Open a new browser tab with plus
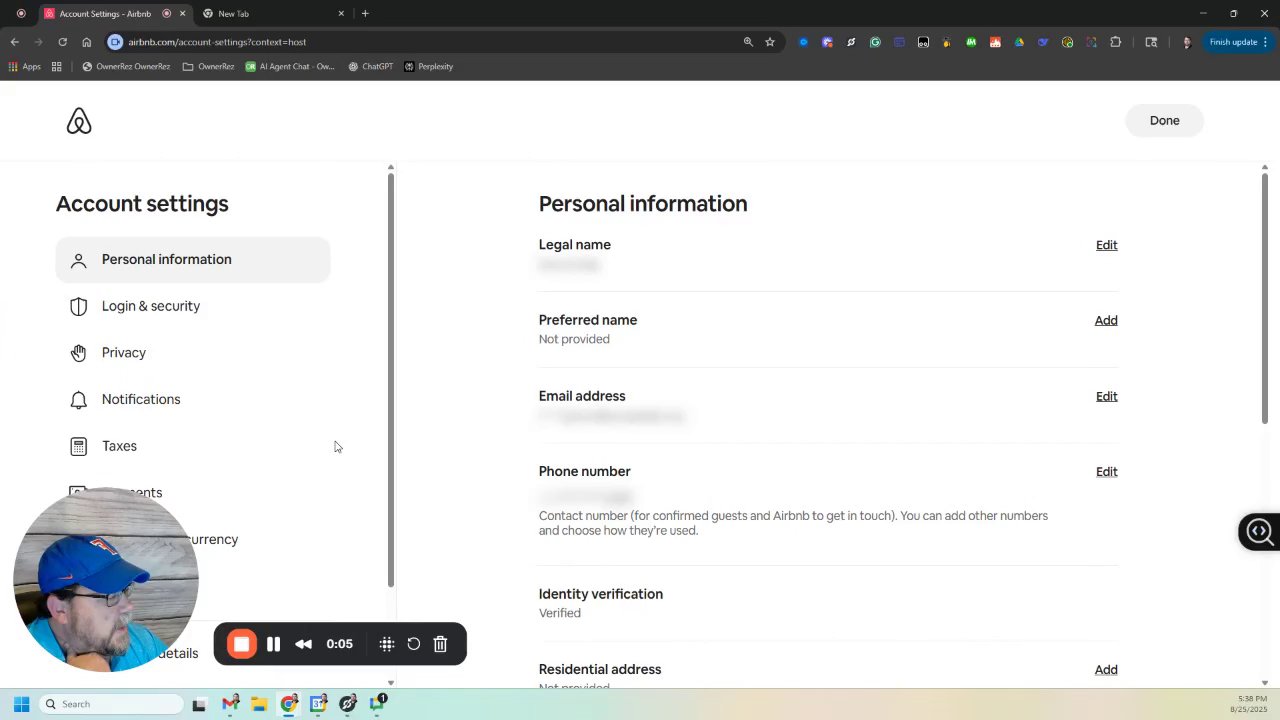Image resolution: width=1280 pixels, height=720 pixels. click(x=365, y=14)
